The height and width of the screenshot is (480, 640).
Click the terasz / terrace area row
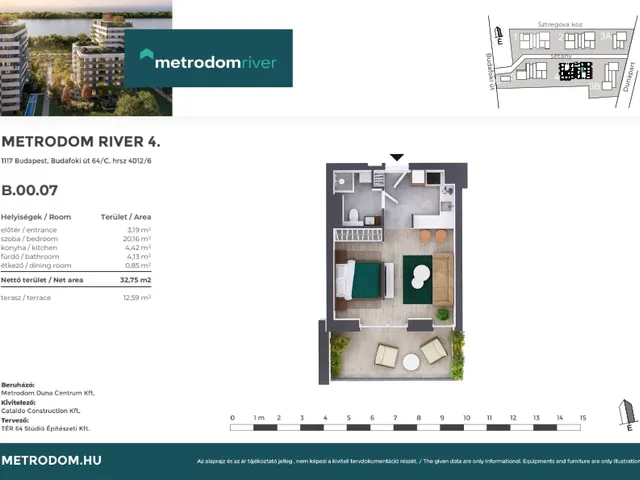76,297
